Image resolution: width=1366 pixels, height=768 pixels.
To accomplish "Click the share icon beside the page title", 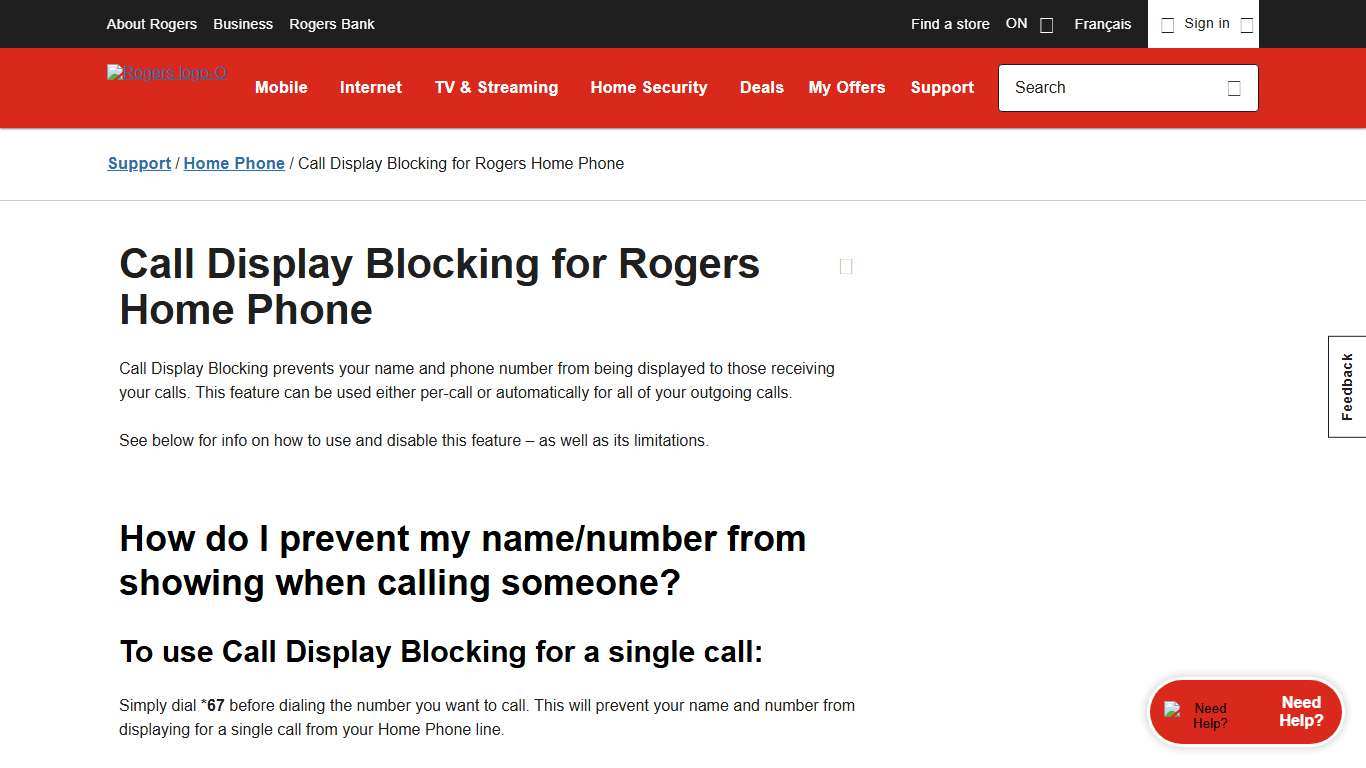I will [x=845, y=266].
